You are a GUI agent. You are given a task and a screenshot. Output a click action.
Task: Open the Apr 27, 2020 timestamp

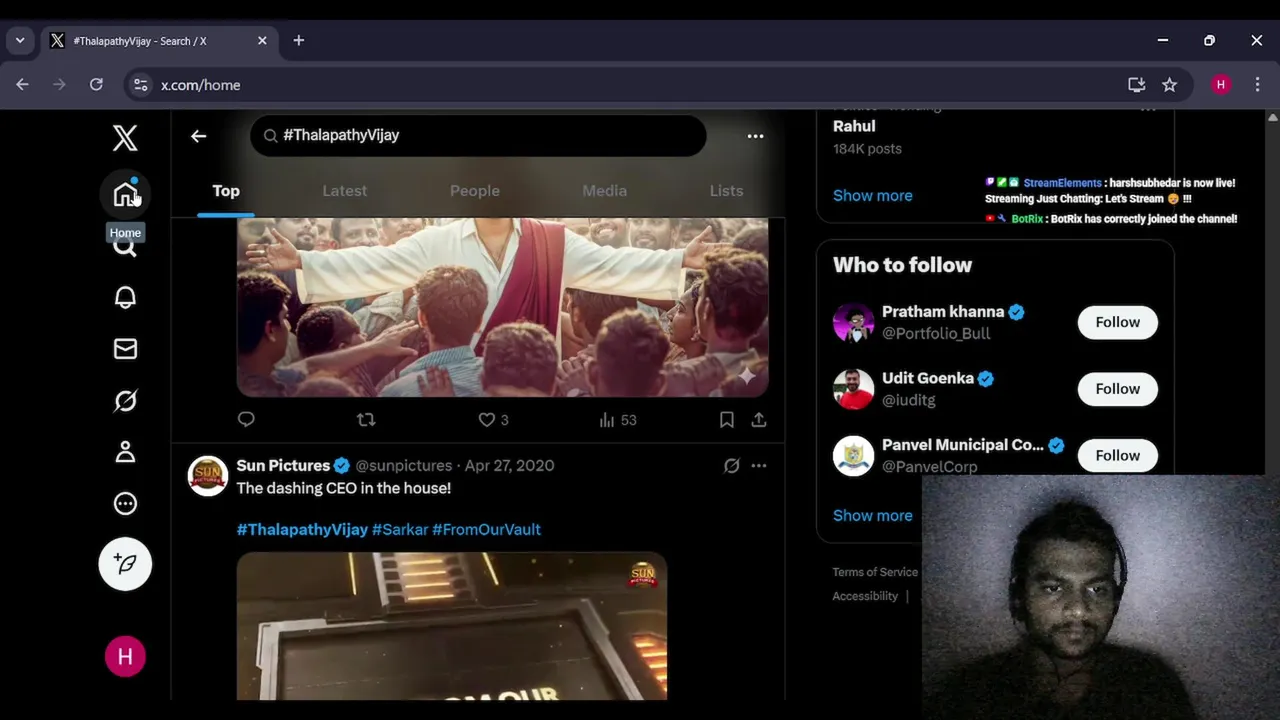509,465
